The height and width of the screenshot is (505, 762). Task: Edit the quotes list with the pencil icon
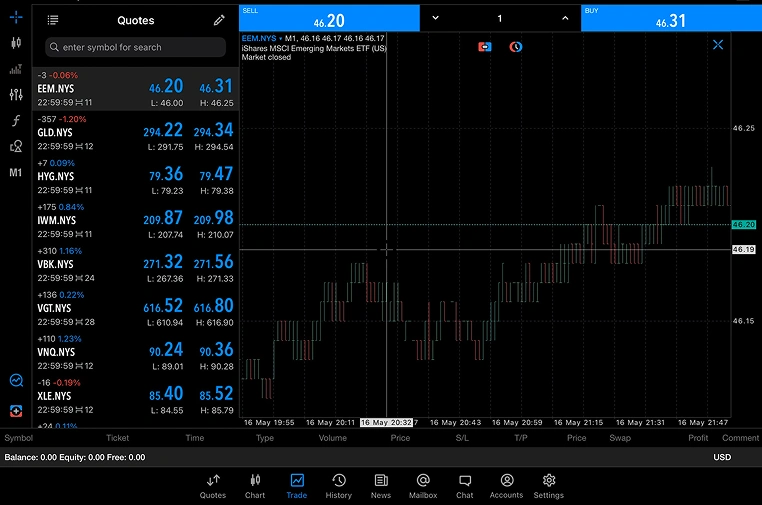219,20
